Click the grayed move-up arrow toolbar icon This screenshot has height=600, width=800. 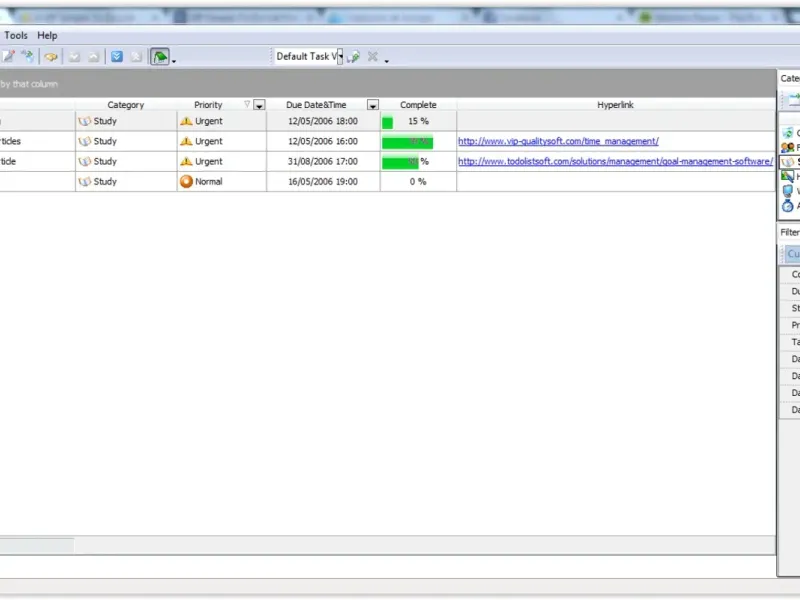[x=93, y=57]
